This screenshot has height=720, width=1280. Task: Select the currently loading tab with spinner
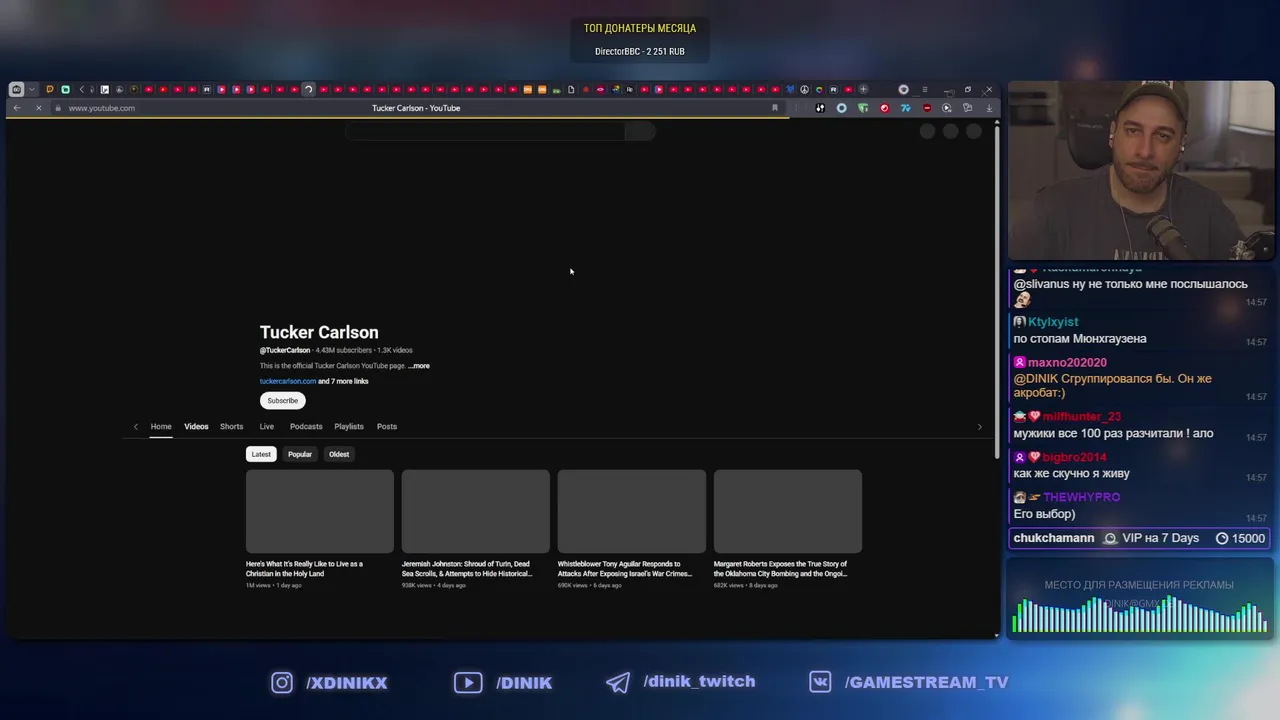coord(308,89)
